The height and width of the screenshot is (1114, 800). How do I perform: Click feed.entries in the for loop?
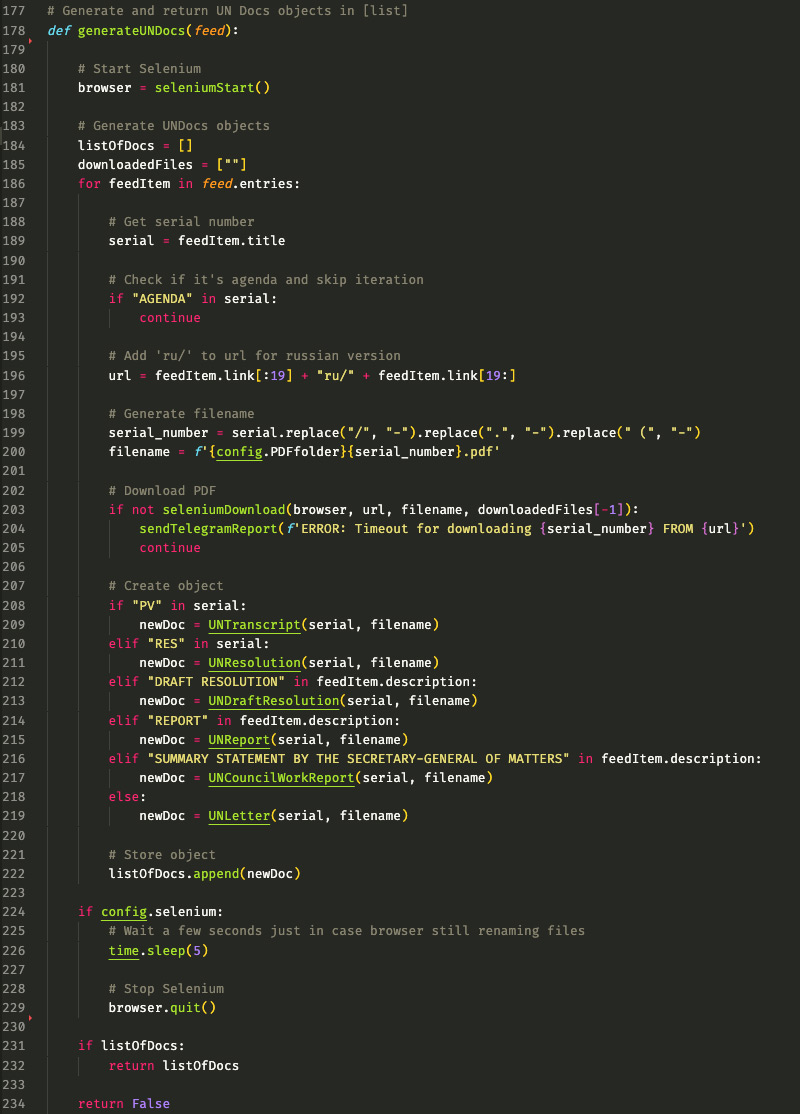[x=247, y=183]
